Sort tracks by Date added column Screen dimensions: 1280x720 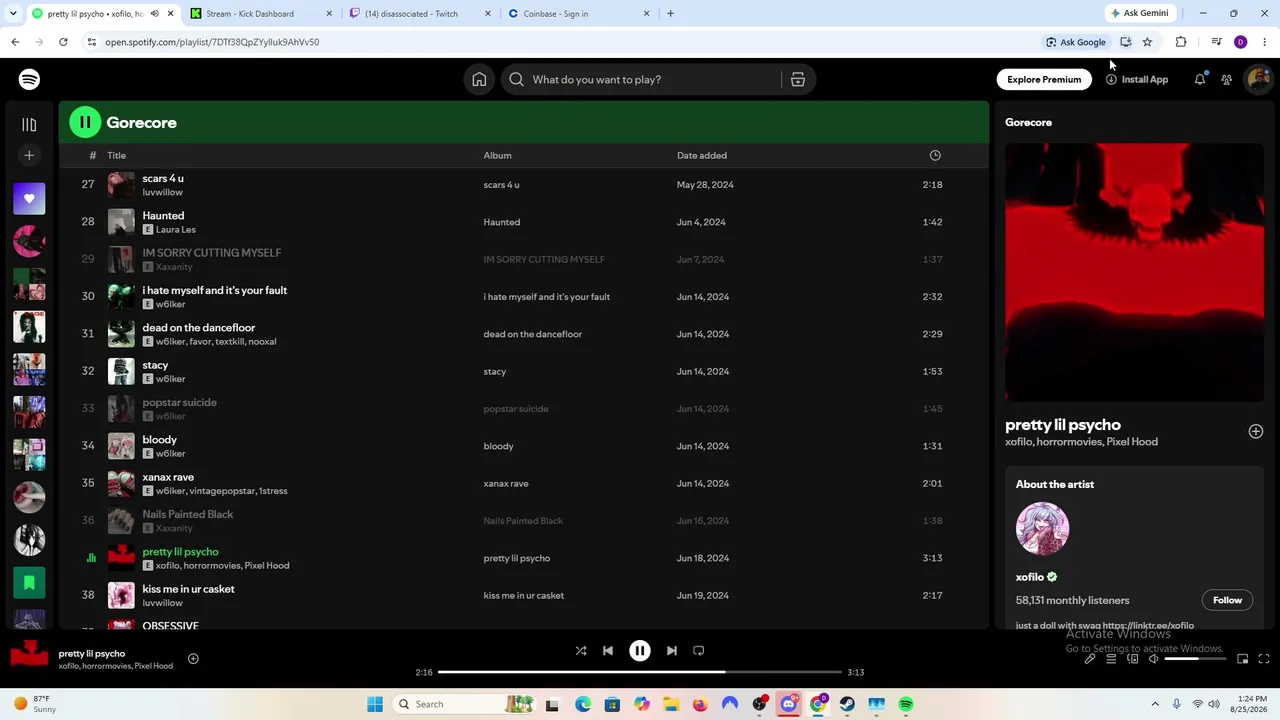(x=702, y=156)
